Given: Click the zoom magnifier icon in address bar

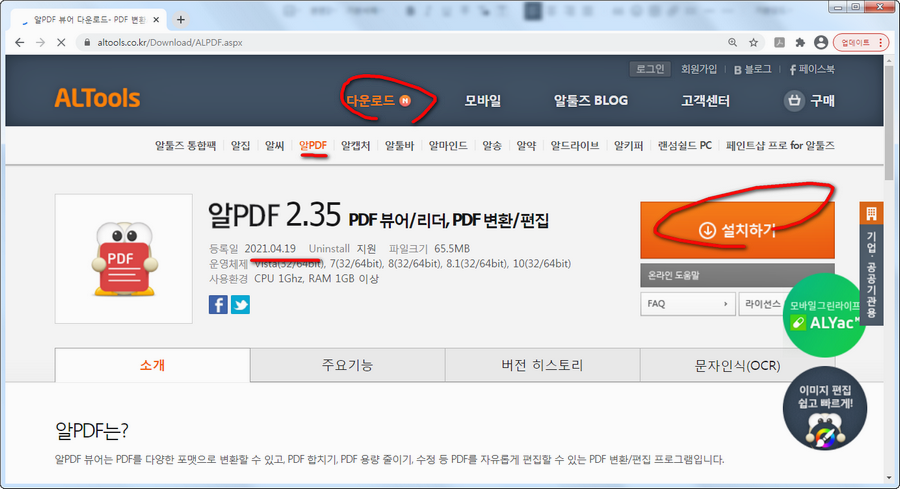Looking at the screenshot, I should (x=732, y=42).
